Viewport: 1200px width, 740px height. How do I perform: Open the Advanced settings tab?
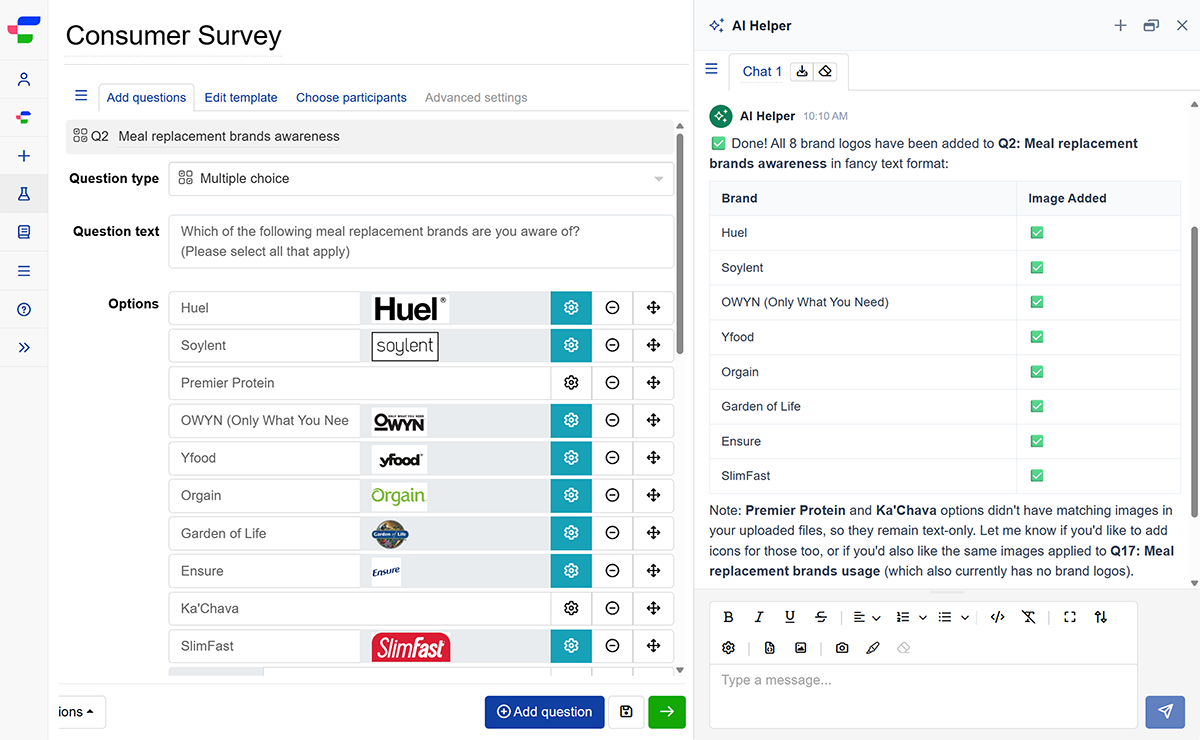click(476, 98)
